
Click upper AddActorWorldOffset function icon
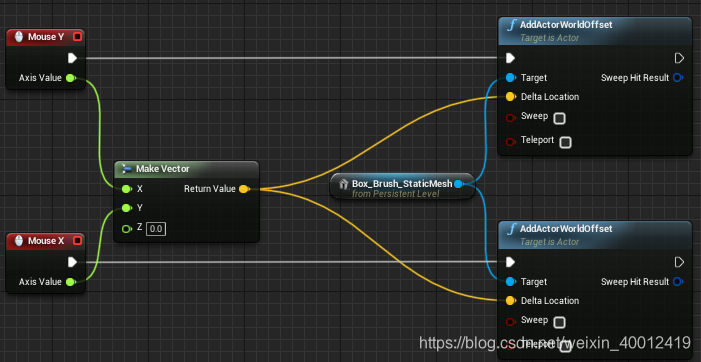point(511,25)
